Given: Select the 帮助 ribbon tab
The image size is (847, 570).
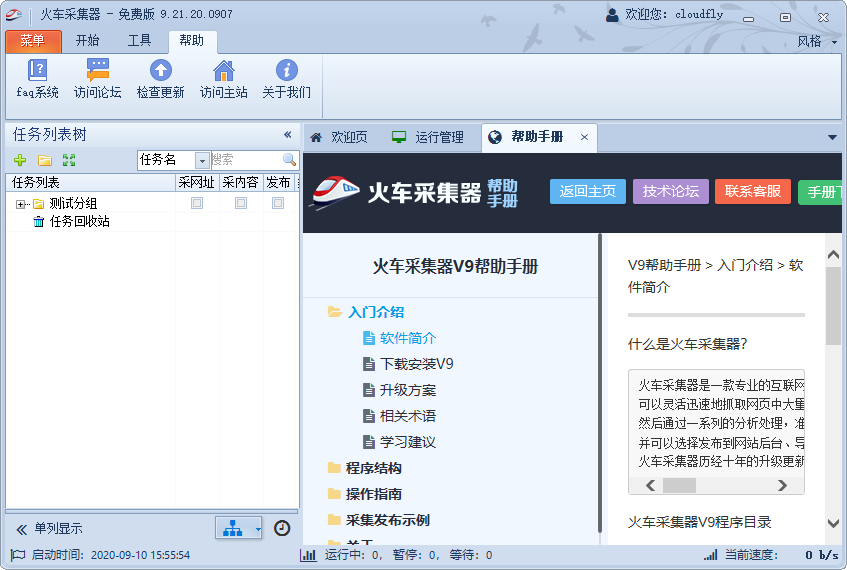Looking at the screenshot, I should 192,41.
